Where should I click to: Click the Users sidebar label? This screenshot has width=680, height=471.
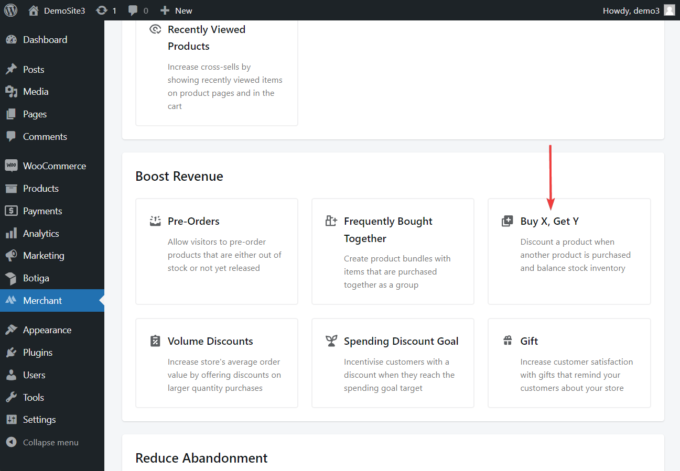click(x=34, y=375)
